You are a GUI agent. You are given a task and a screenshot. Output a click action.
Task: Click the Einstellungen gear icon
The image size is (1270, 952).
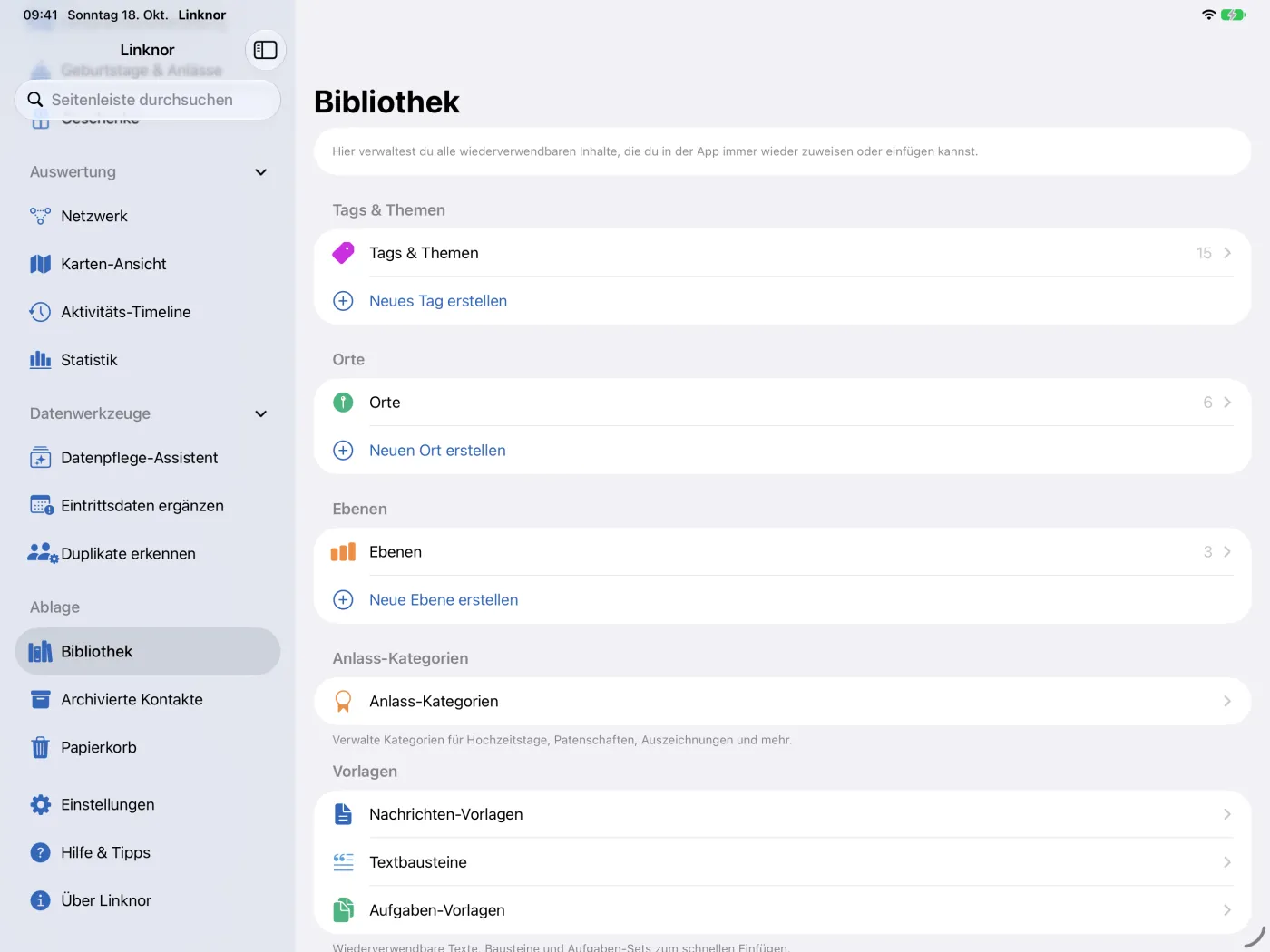(x=40, y=805)
